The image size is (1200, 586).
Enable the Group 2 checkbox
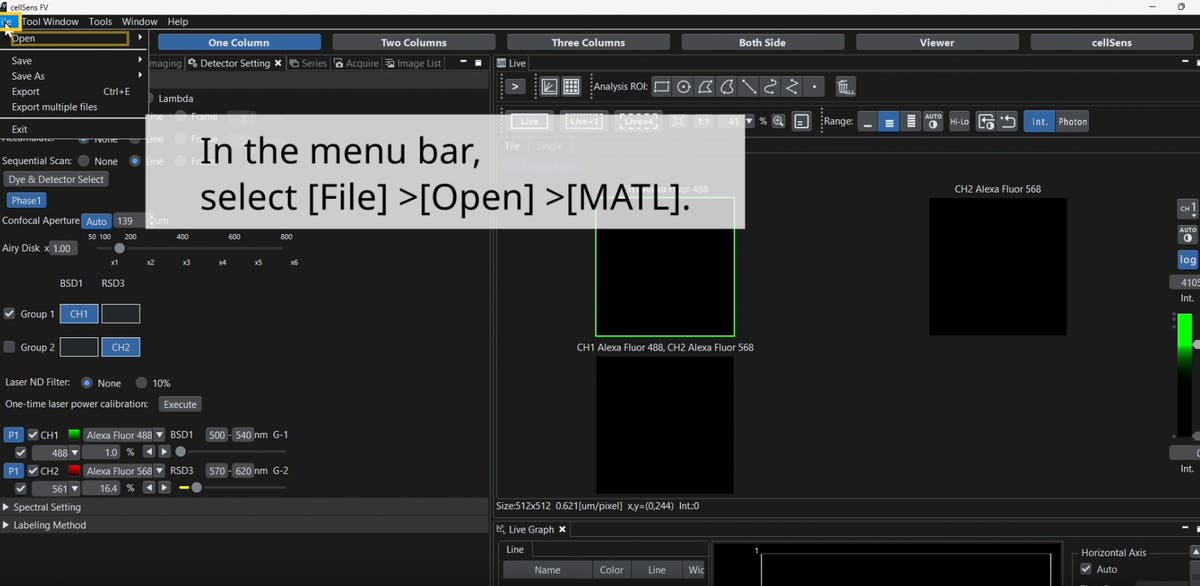[x=10, y=347]
